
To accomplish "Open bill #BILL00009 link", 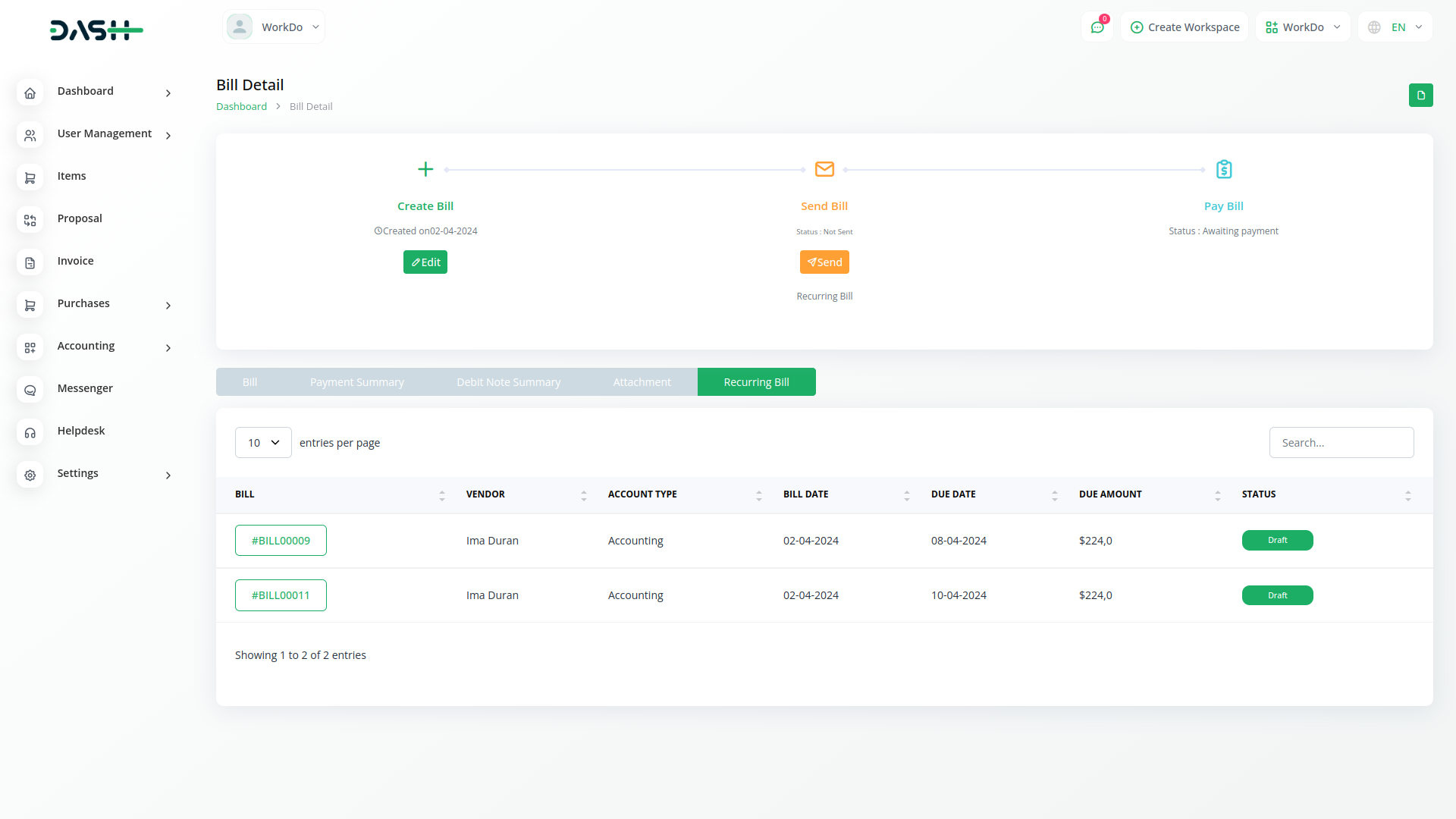I will click(x=281, y=541).
